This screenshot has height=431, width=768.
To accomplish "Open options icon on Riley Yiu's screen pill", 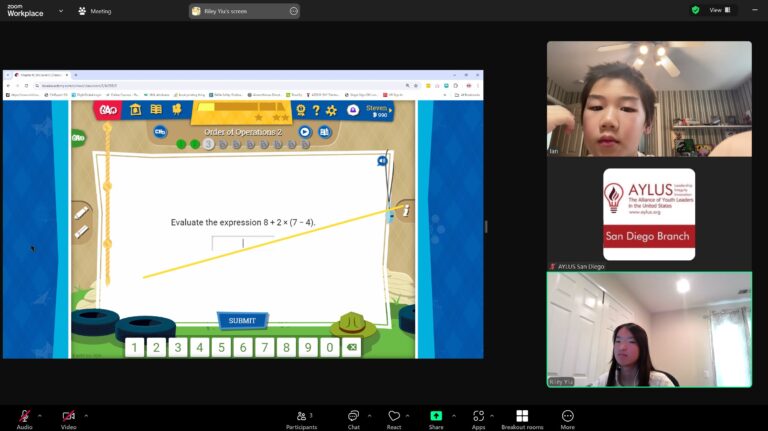I will click(x=293, y=11).
